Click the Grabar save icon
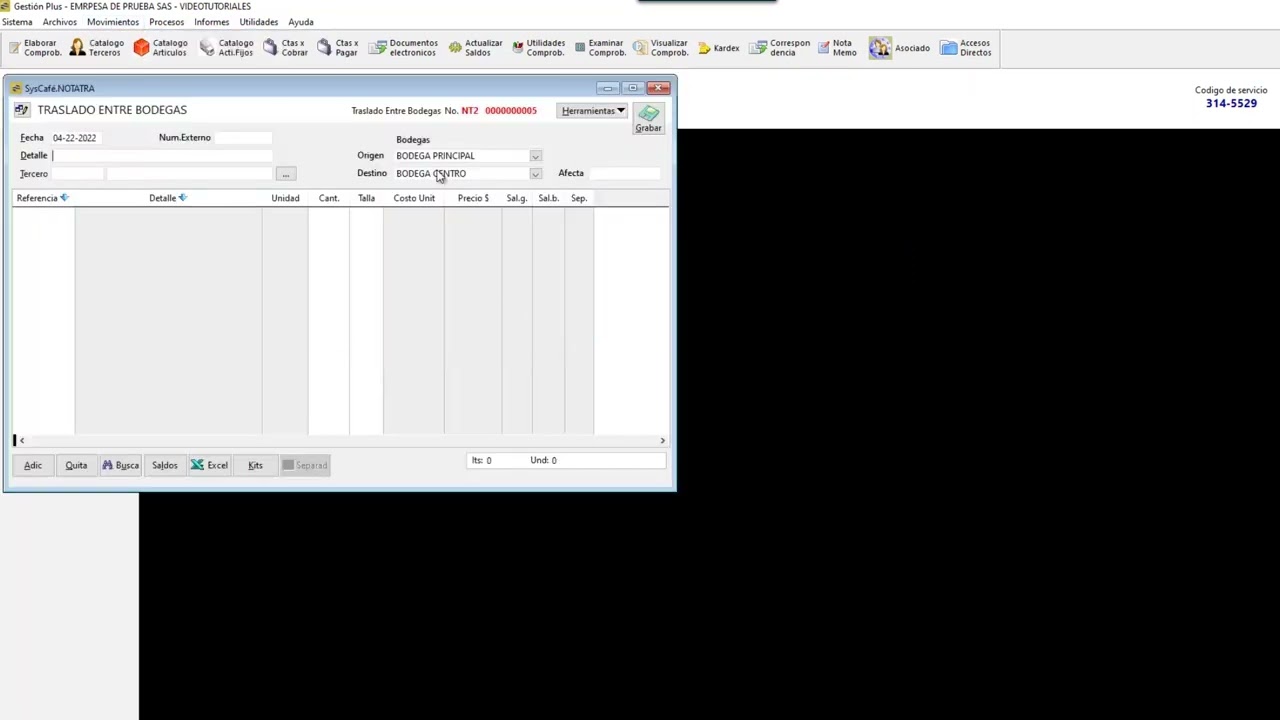The image size is (1280, 720). tap(648, 119)
